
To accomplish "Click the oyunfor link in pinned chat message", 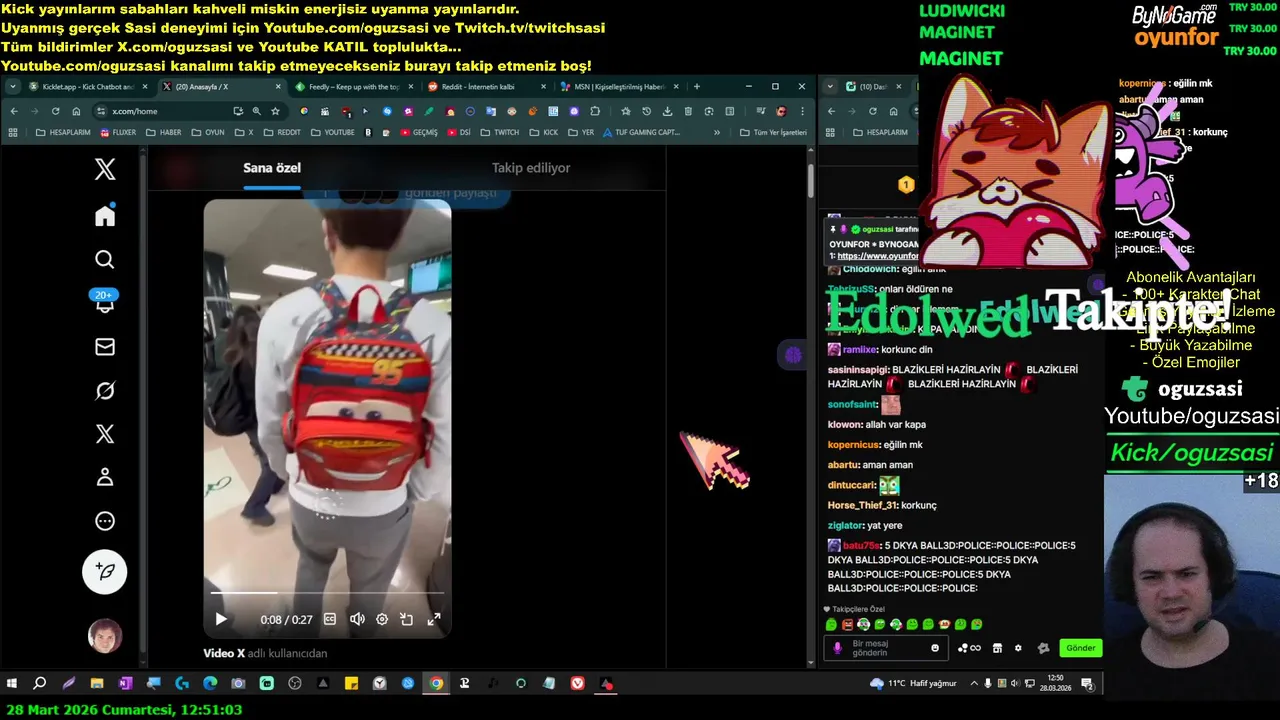I will pos(877,256).
